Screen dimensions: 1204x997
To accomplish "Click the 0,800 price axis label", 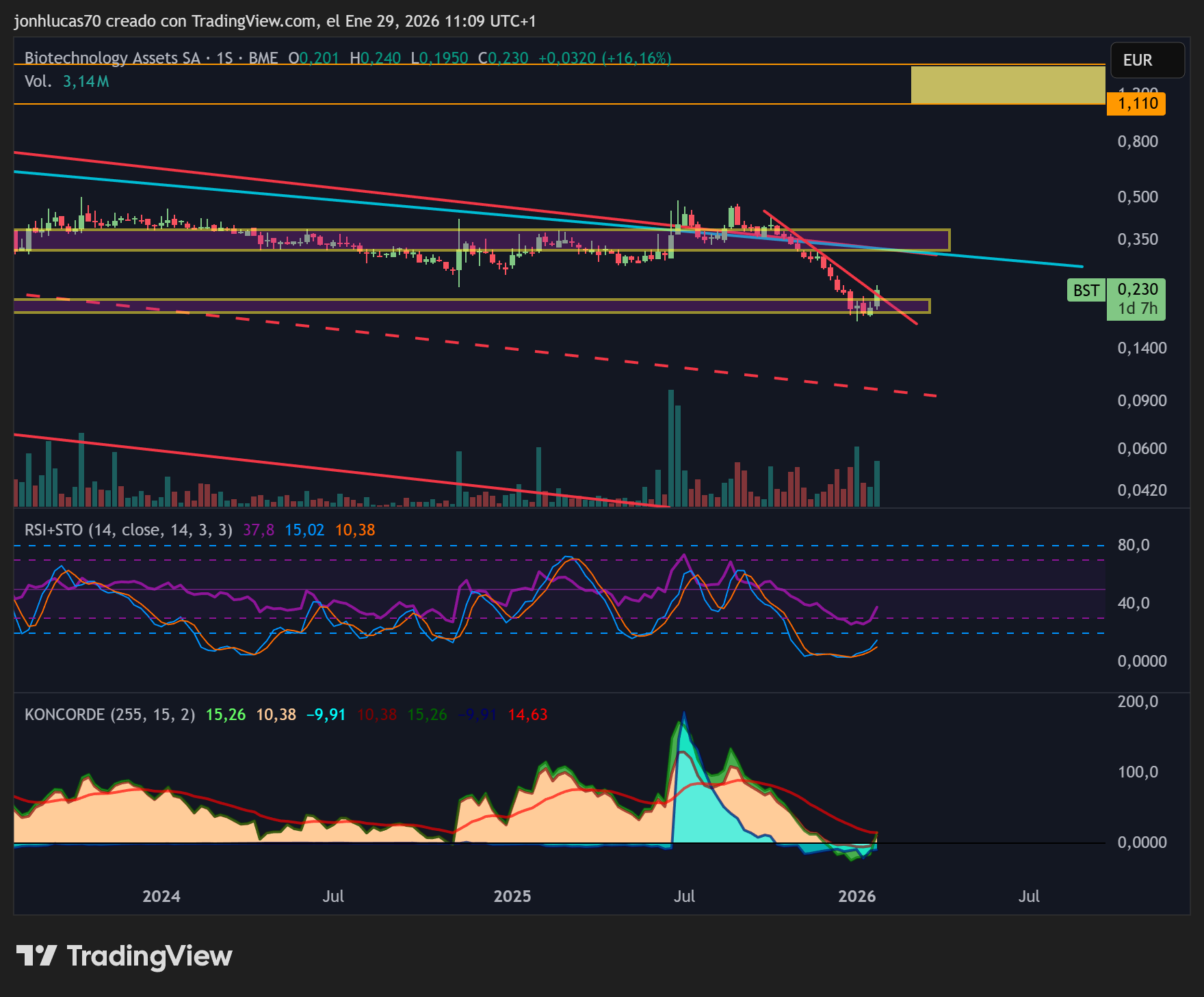I will click(1138, 142).
